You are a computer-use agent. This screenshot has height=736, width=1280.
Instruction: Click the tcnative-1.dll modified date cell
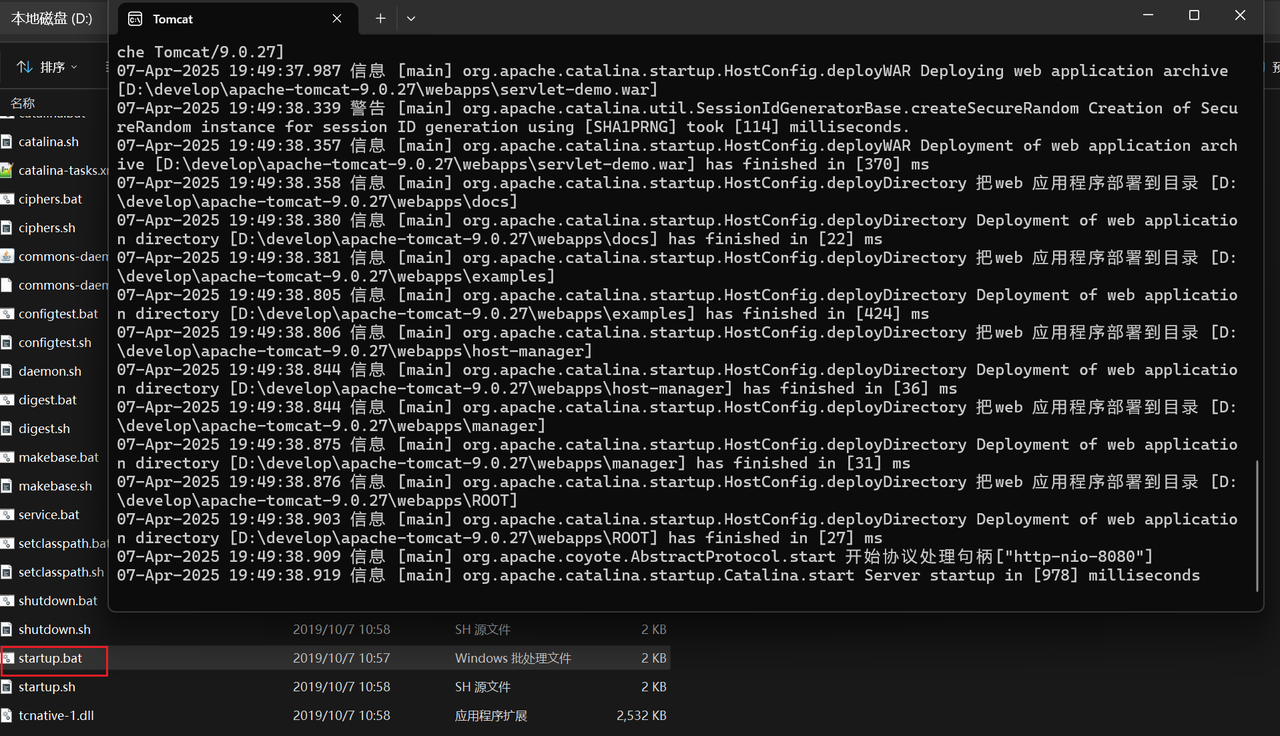tap(341, 716)
